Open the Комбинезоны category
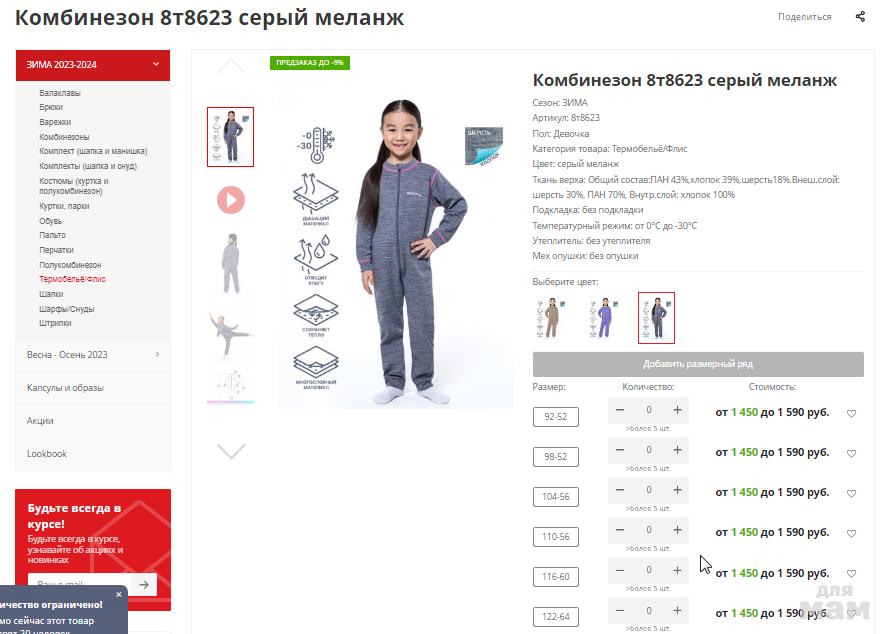 64,137
